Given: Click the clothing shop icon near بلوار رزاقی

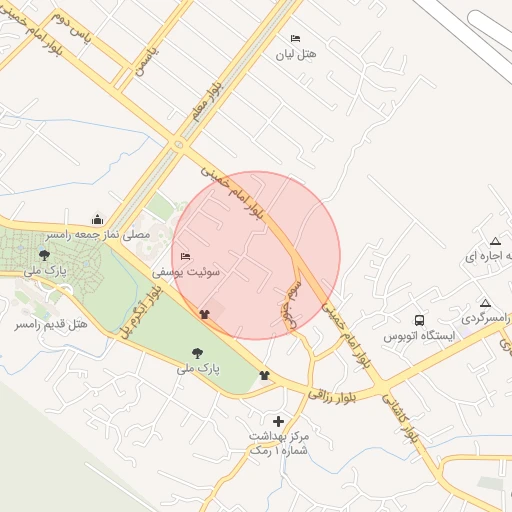Looking at the screenshot, I should [264, 375].
